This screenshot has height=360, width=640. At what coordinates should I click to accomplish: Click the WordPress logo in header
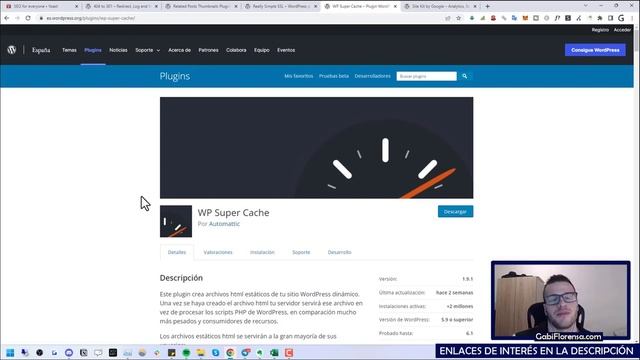(x=12, y=50)
